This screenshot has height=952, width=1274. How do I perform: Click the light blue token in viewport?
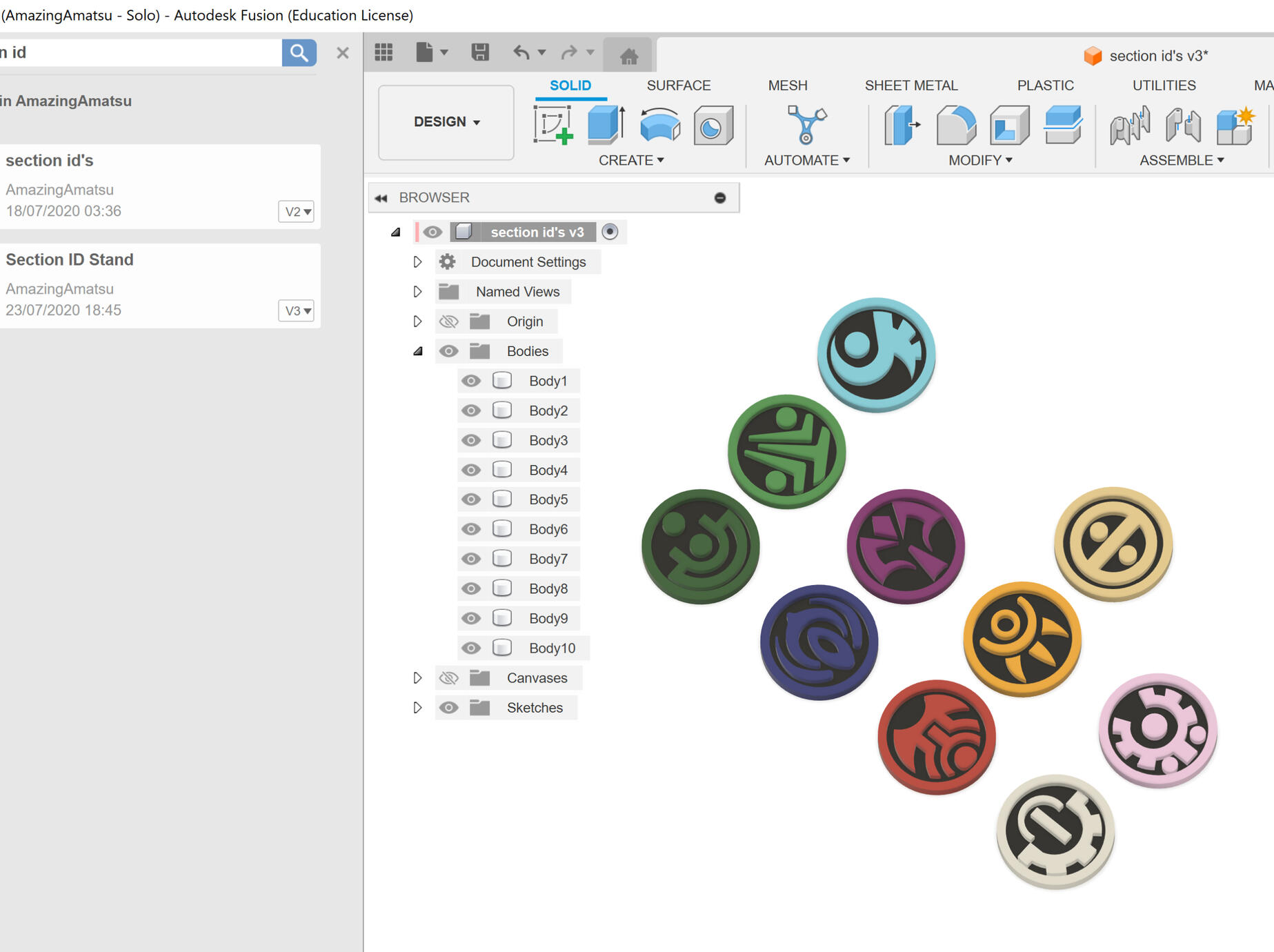pos(876,354)
